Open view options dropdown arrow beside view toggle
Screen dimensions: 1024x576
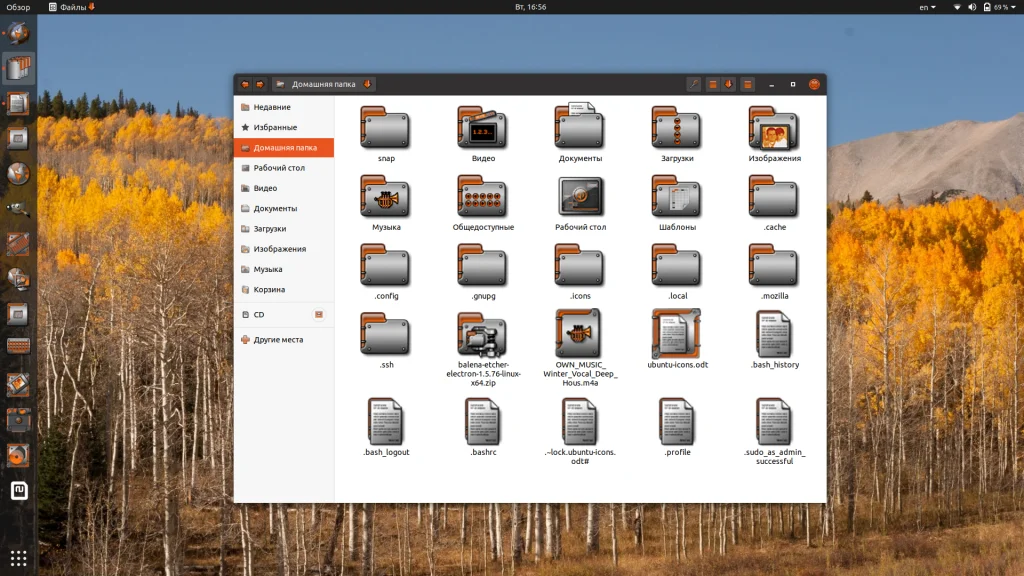(x=729, y=85)
